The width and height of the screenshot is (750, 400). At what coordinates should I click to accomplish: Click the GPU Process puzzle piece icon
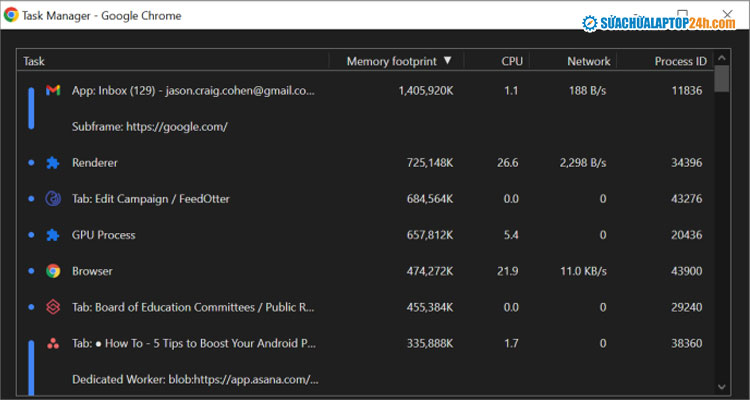[53, 235]
